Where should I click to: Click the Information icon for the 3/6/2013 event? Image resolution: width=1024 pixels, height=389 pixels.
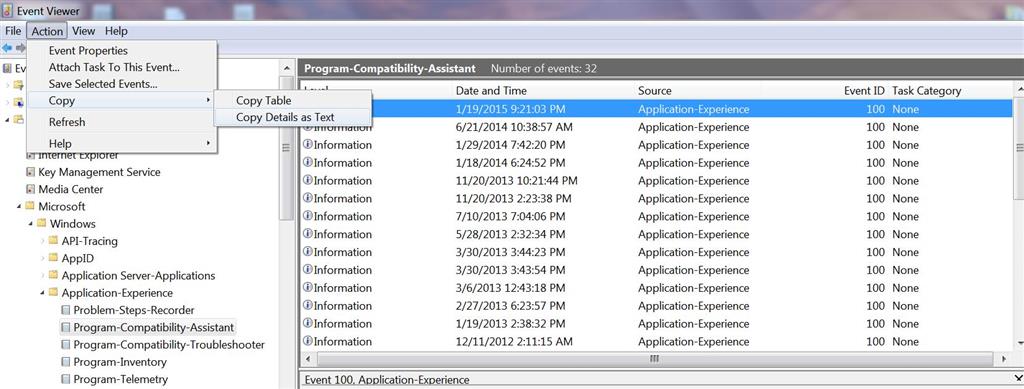tap(308, 287)
